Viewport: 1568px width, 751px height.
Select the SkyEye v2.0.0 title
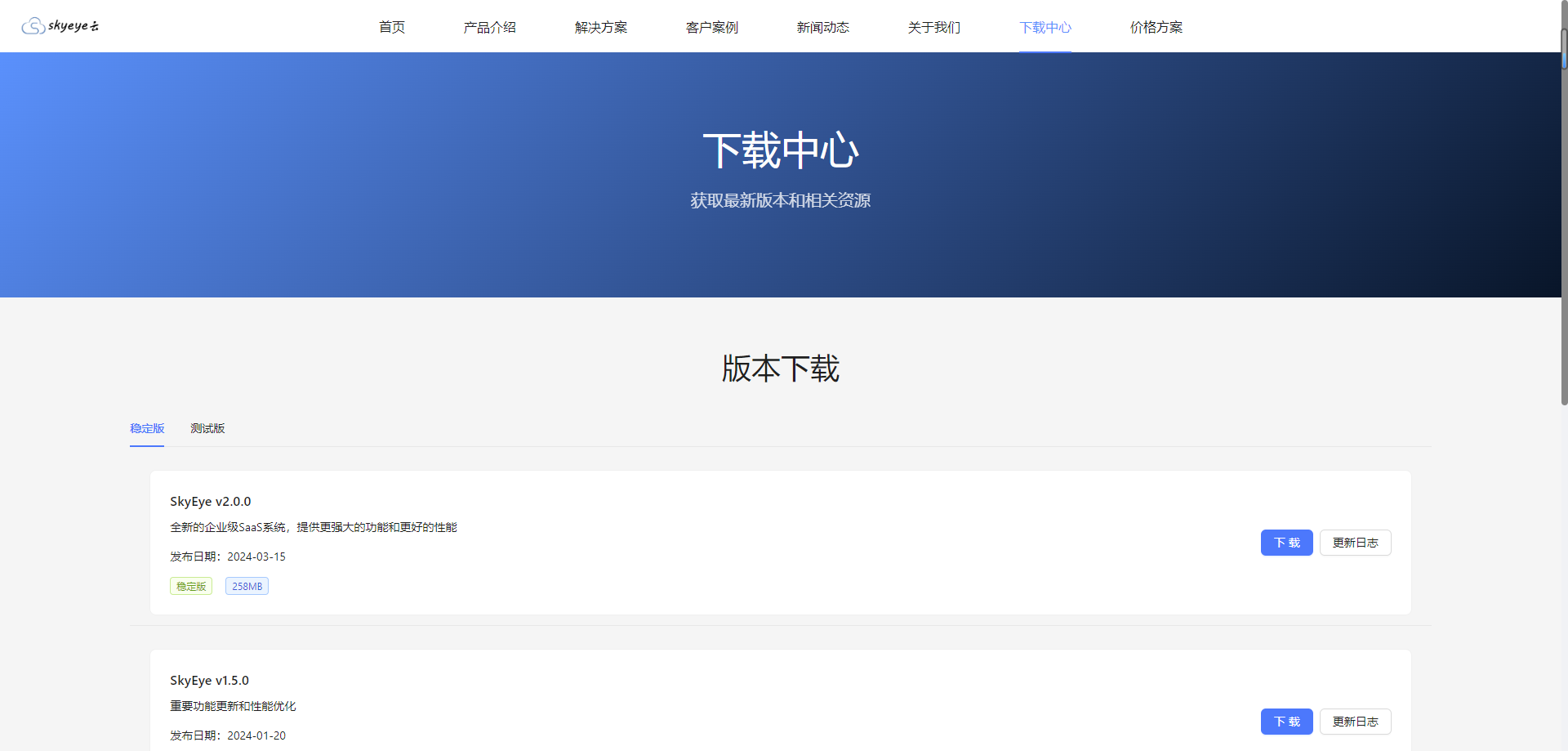click(210, 501)
